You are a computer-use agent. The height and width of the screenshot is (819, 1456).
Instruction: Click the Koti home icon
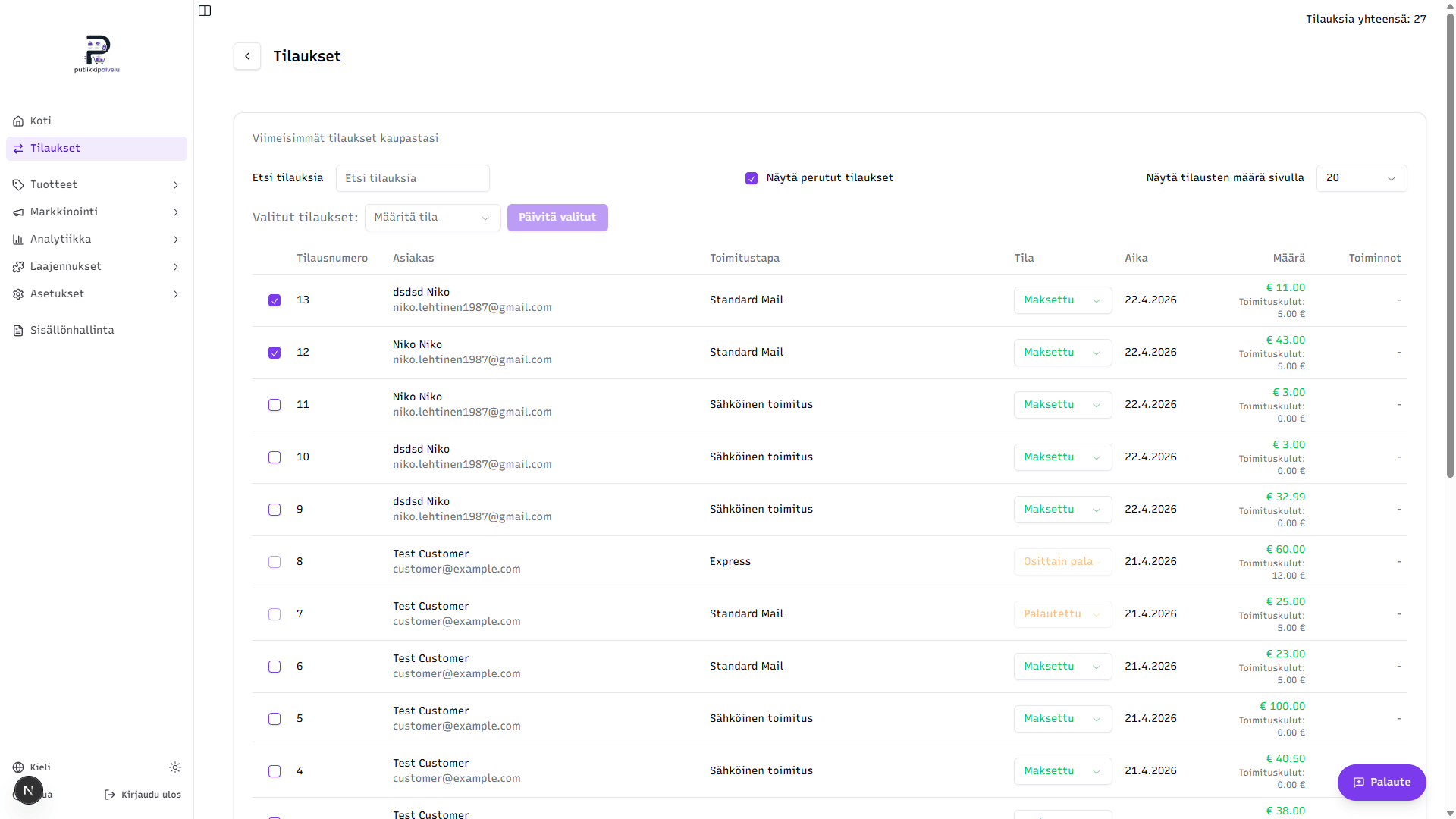18,121
